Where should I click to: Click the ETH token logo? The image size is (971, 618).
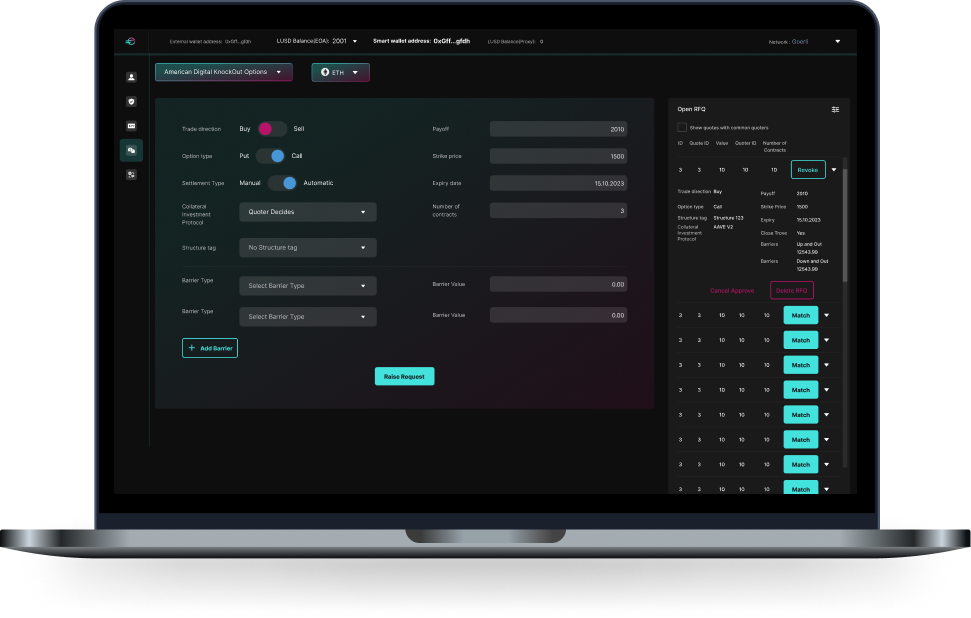pos(323,72)
